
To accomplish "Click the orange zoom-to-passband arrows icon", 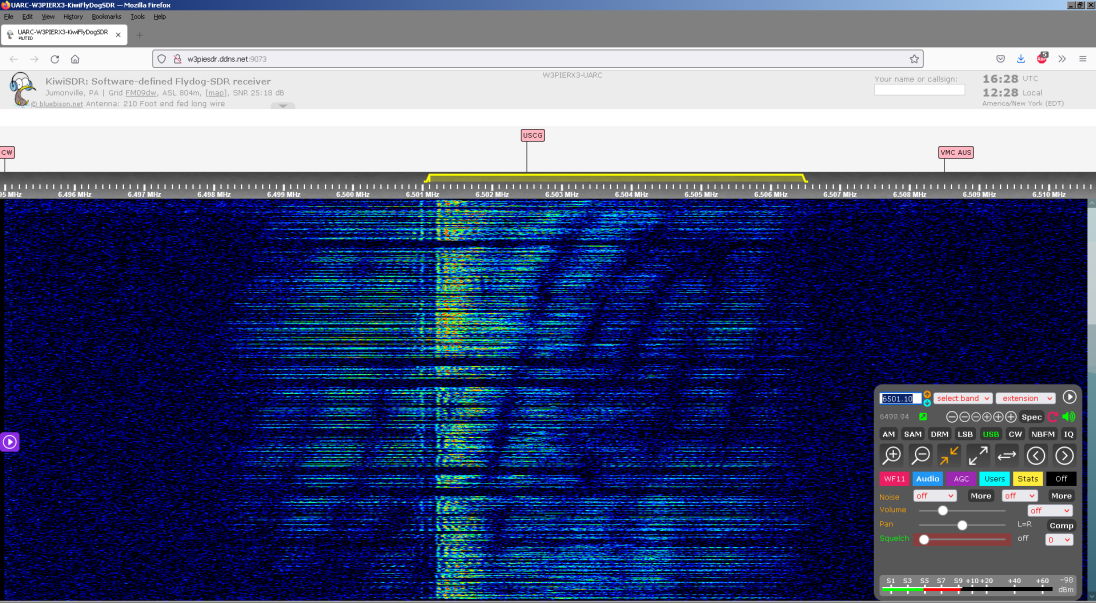I will tap(950, 456).
